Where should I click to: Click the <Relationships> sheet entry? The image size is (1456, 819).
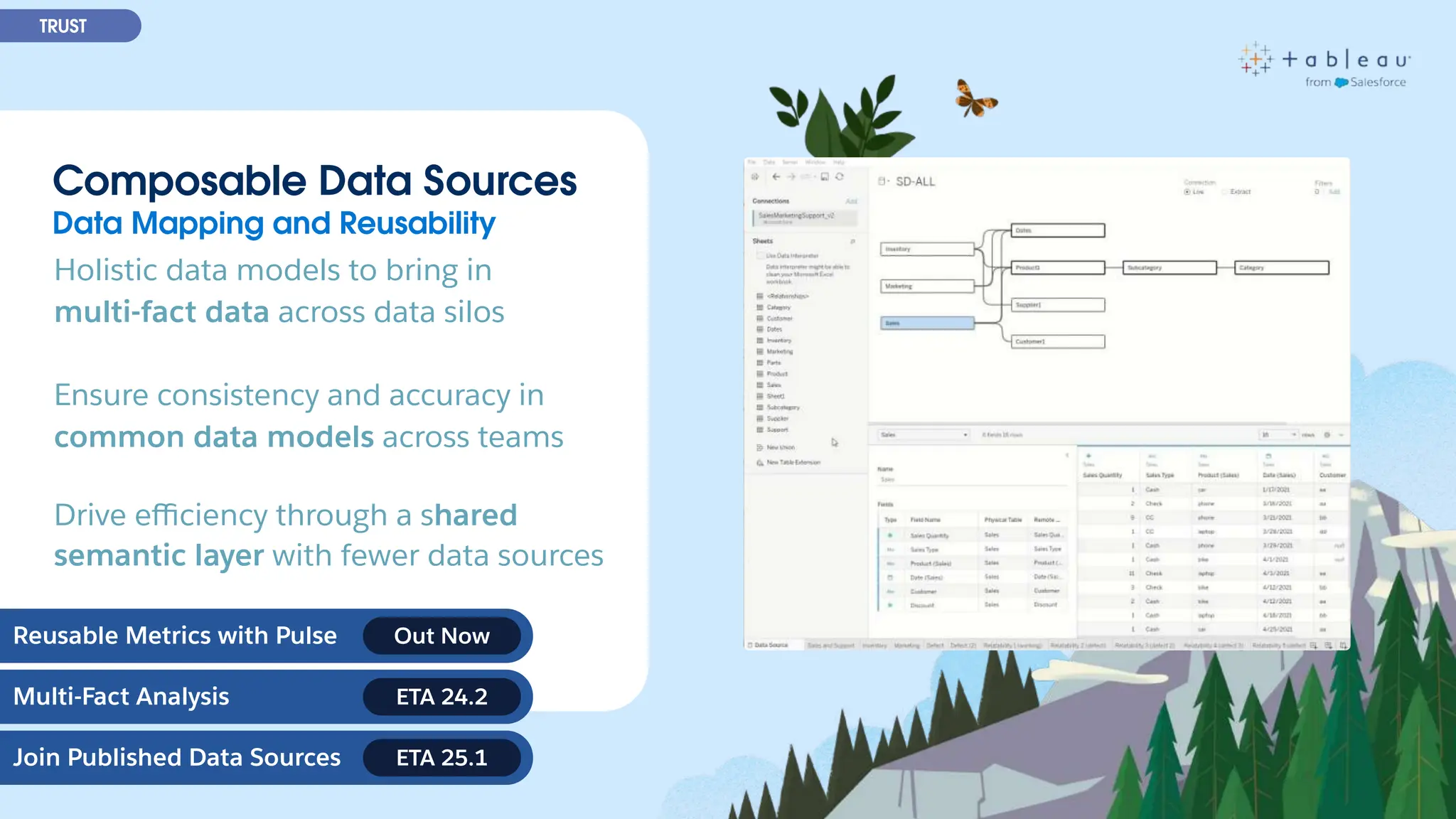(x=788, y=296)
